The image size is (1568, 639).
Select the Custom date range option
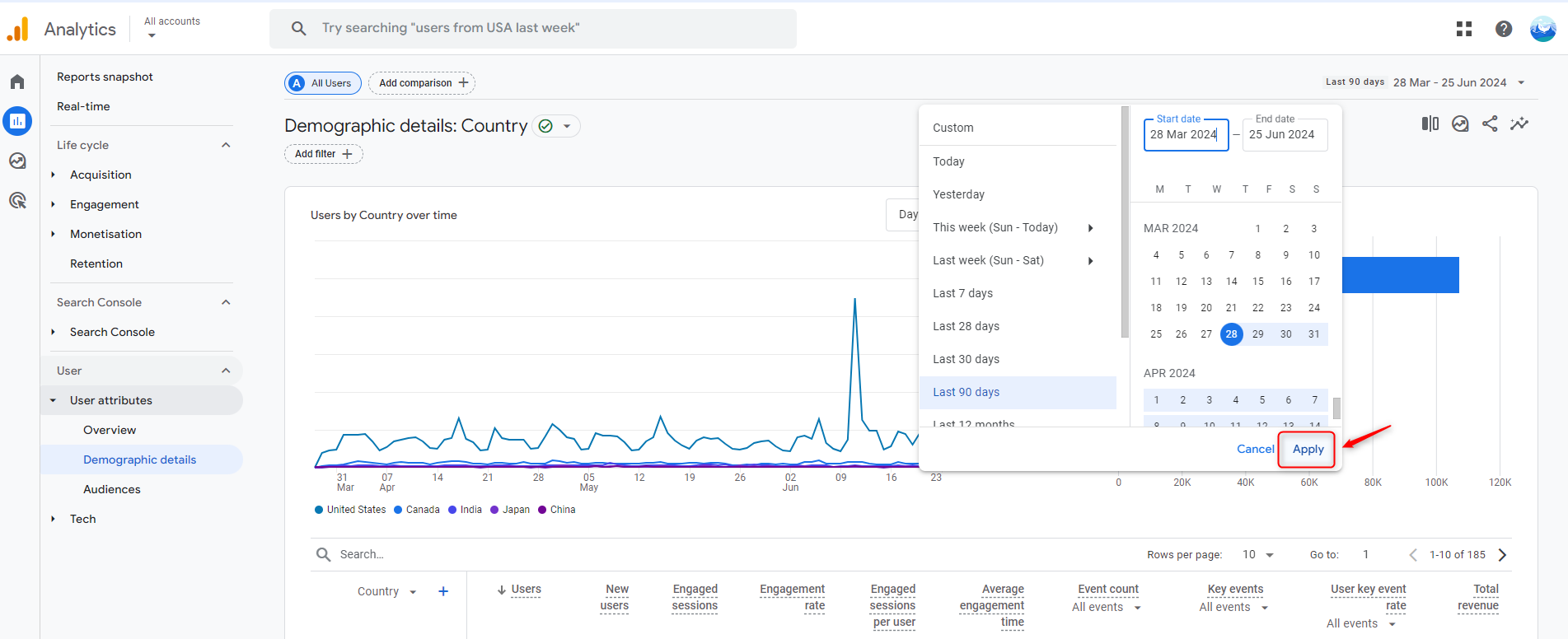coord(1018,128)
